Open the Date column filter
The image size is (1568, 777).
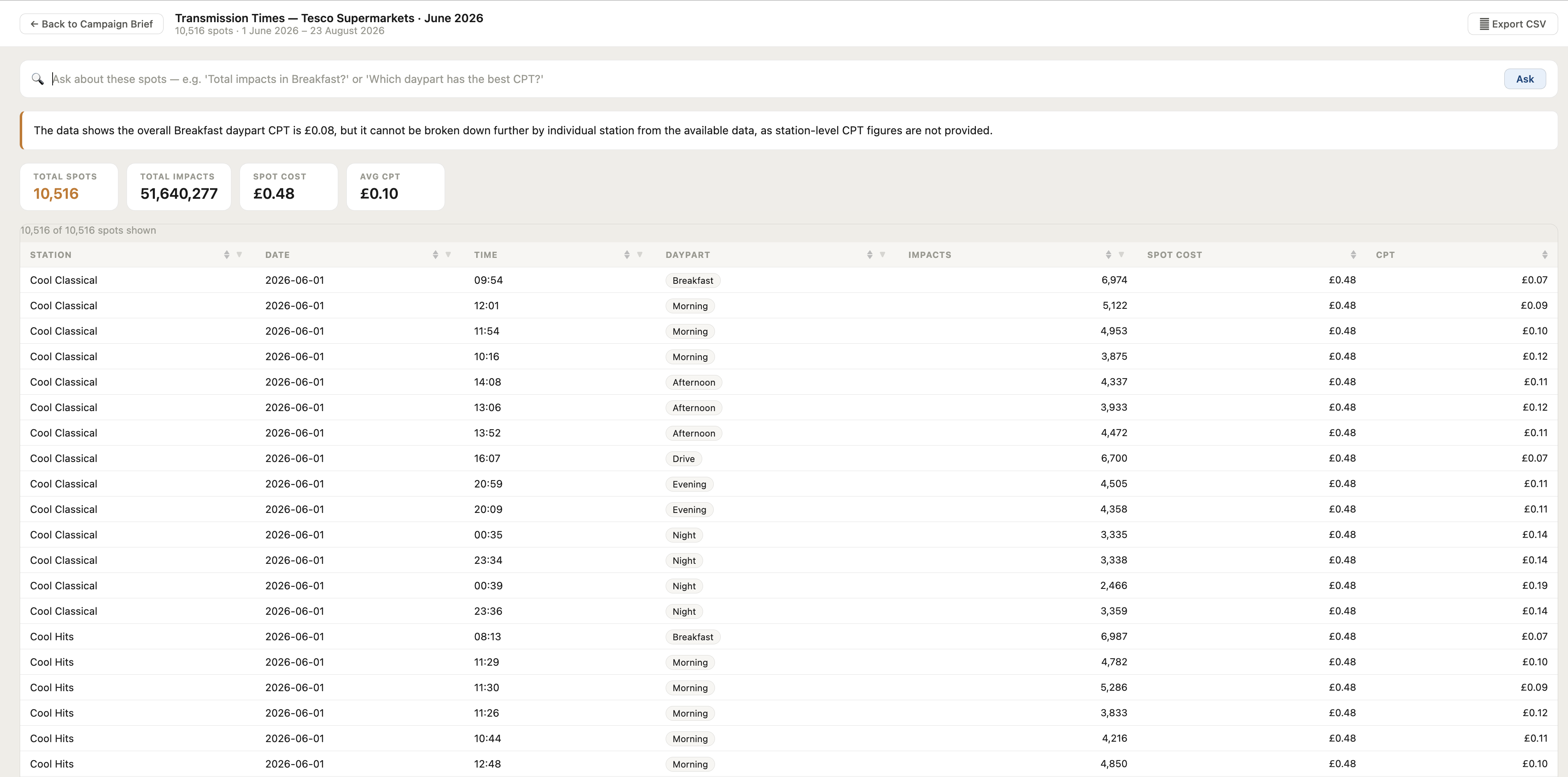tap(448, 255)
